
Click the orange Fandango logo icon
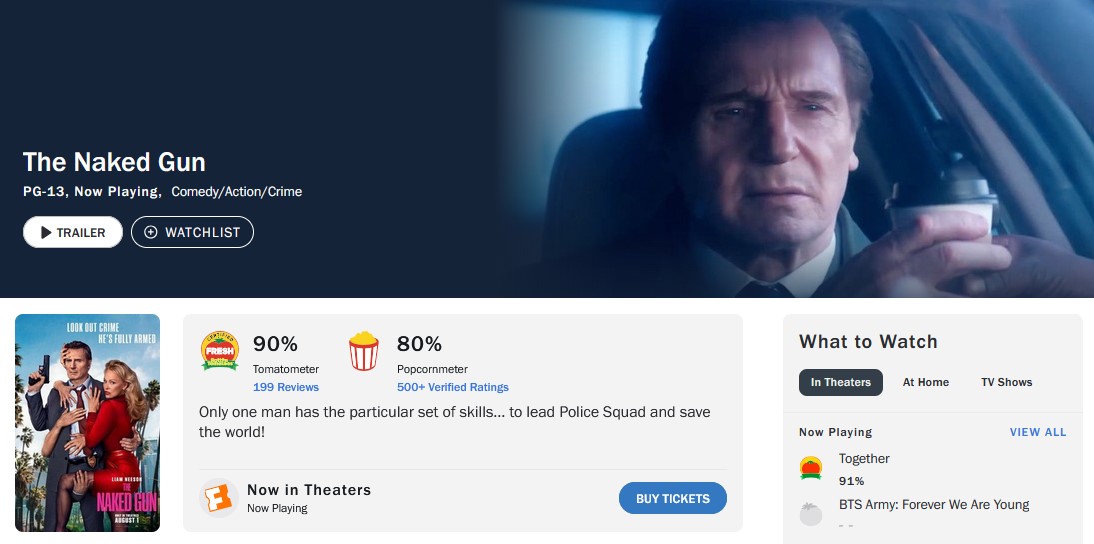pyautogui.click(x=218, y=498)
